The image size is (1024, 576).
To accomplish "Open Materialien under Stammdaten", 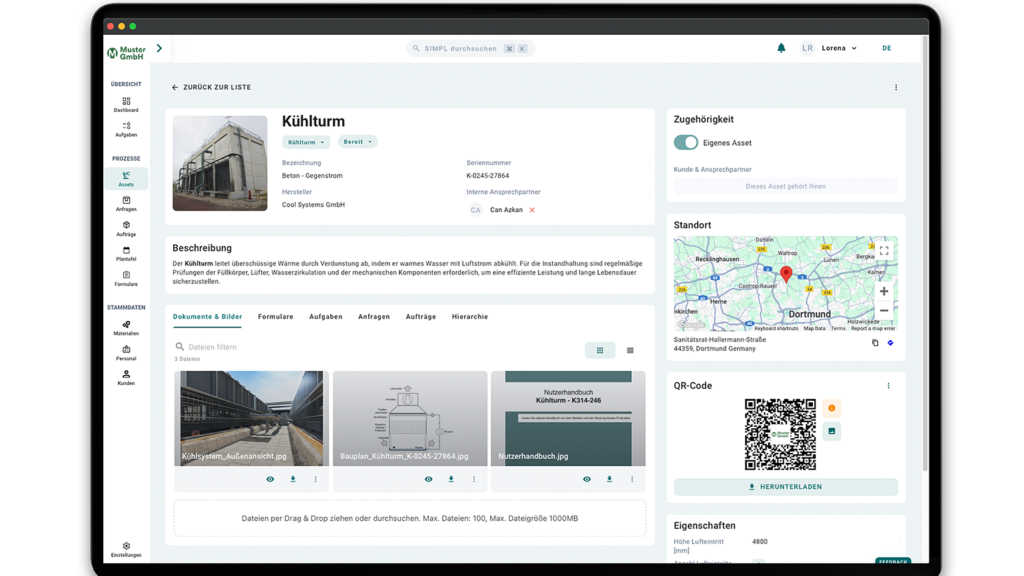I will point(125,327).
